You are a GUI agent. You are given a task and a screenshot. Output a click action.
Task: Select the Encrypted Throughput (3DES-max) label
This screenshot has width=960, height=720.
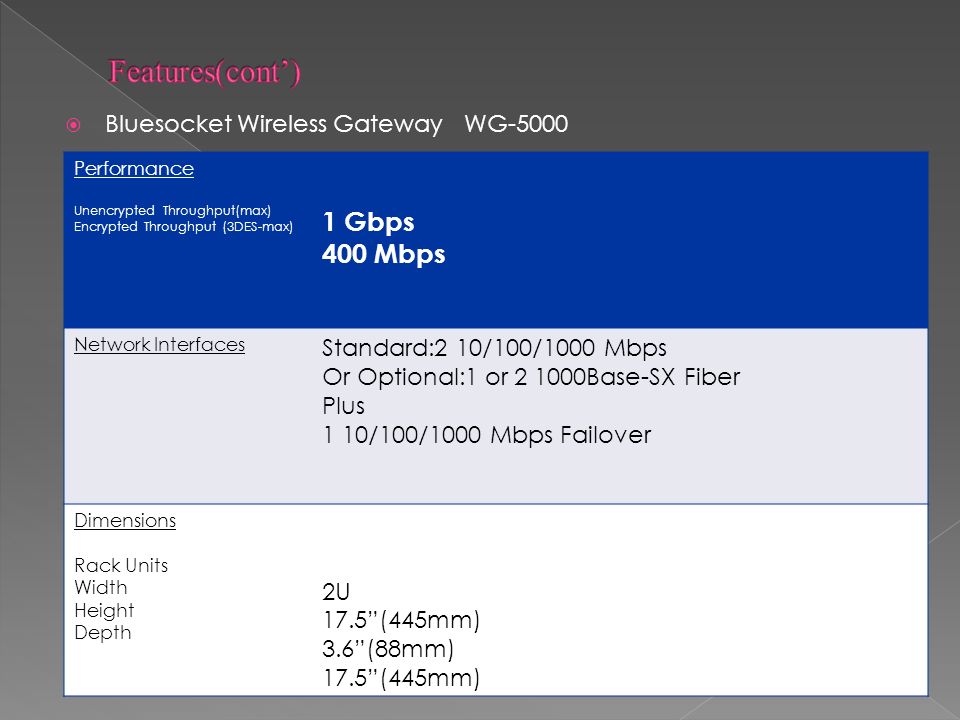click(x=183, y=227)
